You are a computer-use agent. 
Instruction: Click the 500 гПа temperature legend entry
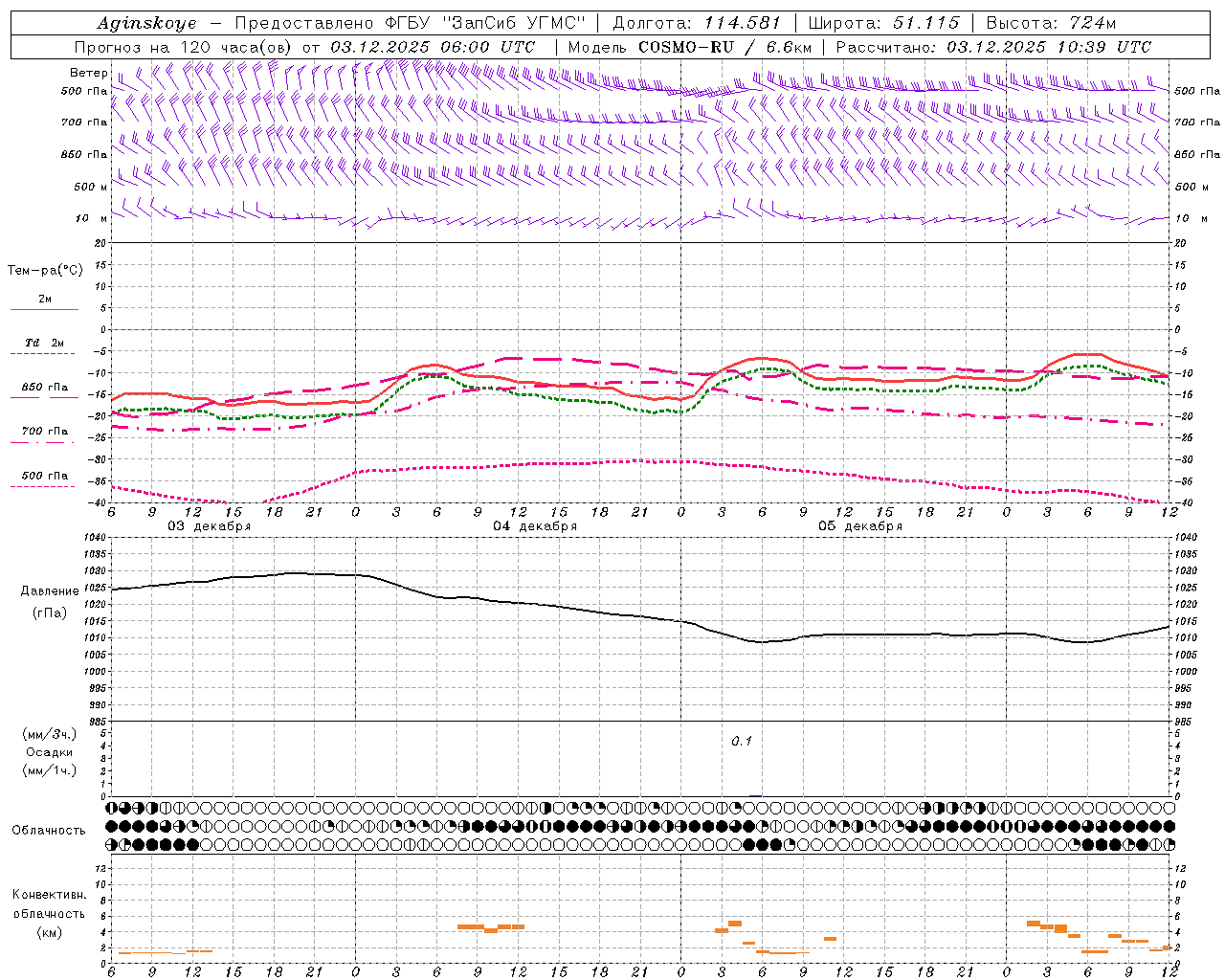pyautogui.click(x=44, y=476)
